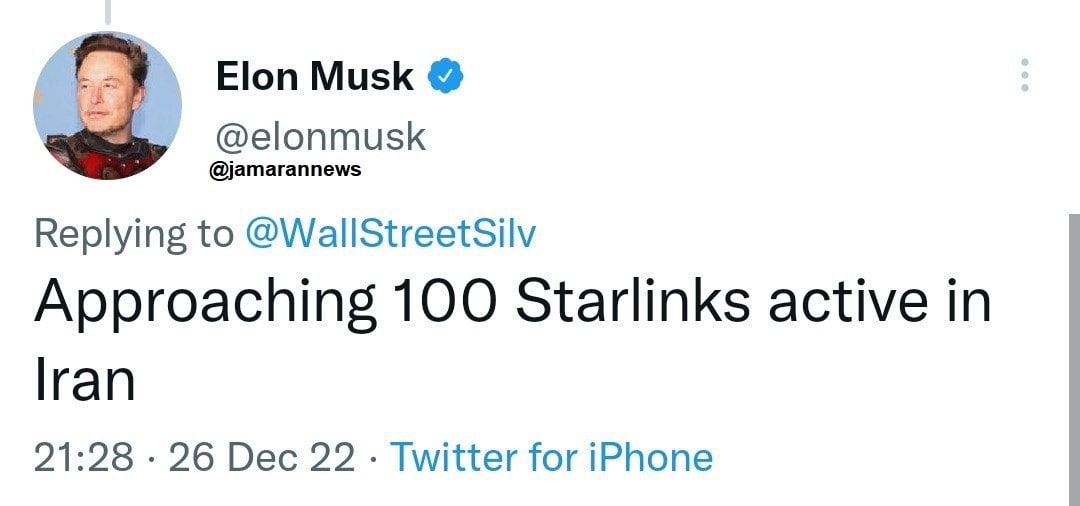Click the @jamarannews watermark text
Screen dimensions: 1080x506
pos(286,170)
